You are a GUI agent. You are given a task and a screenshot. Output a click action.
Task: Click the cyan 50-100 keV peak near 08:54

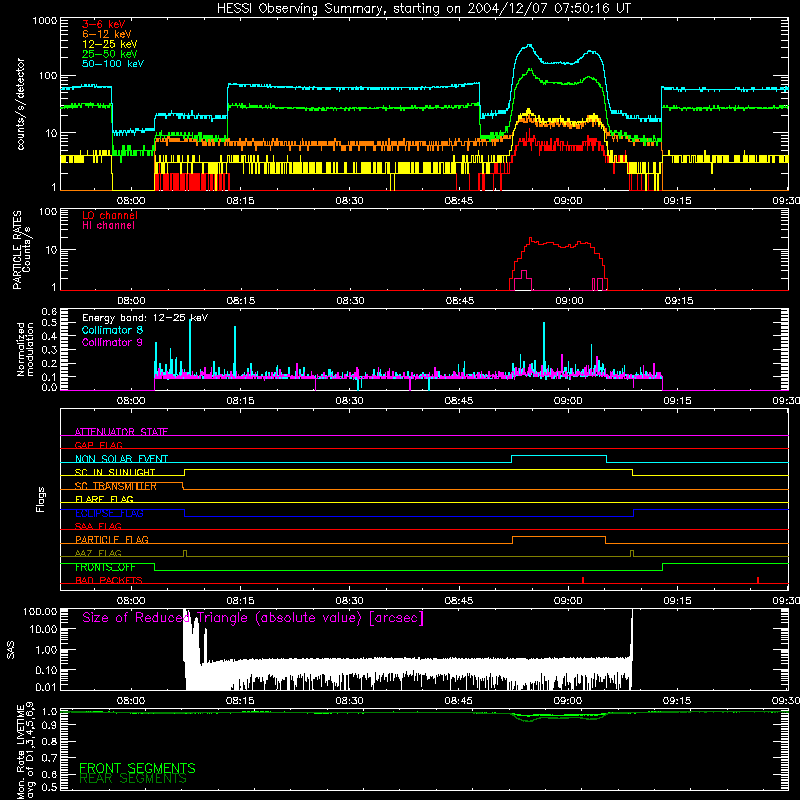tap(529, 46)
